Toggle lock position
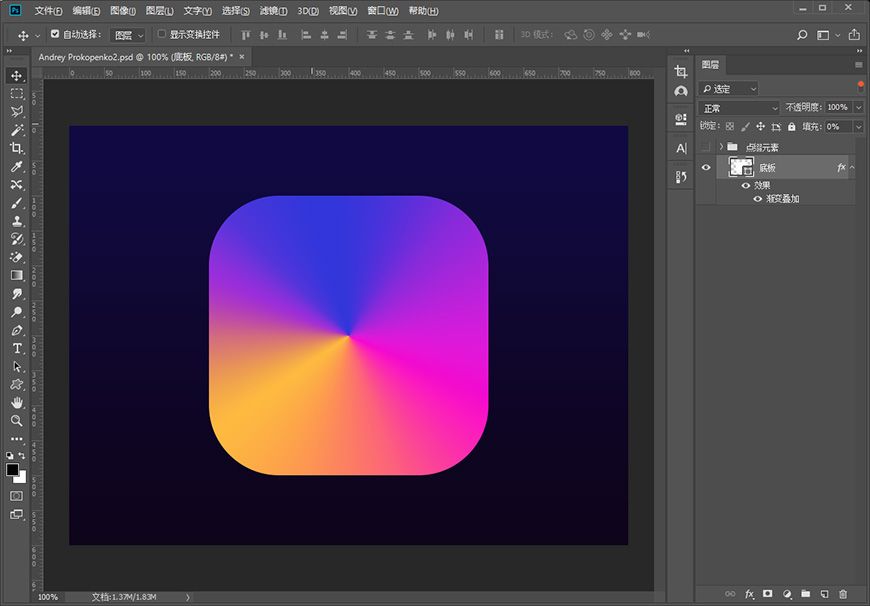This screenshot has height=606, width=870. point(760,127)
